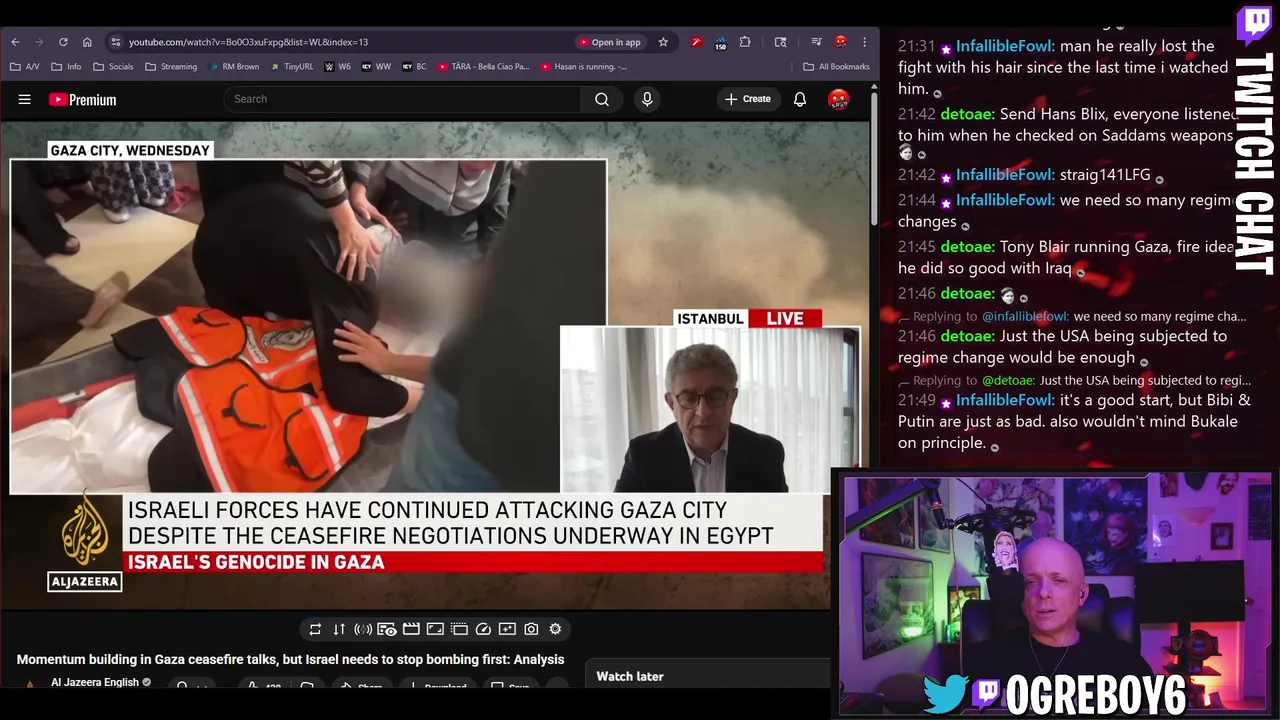This screenshot has height=720, width=1280.
Task: Open the Info bookmarks folder
Action: point(66,67)
